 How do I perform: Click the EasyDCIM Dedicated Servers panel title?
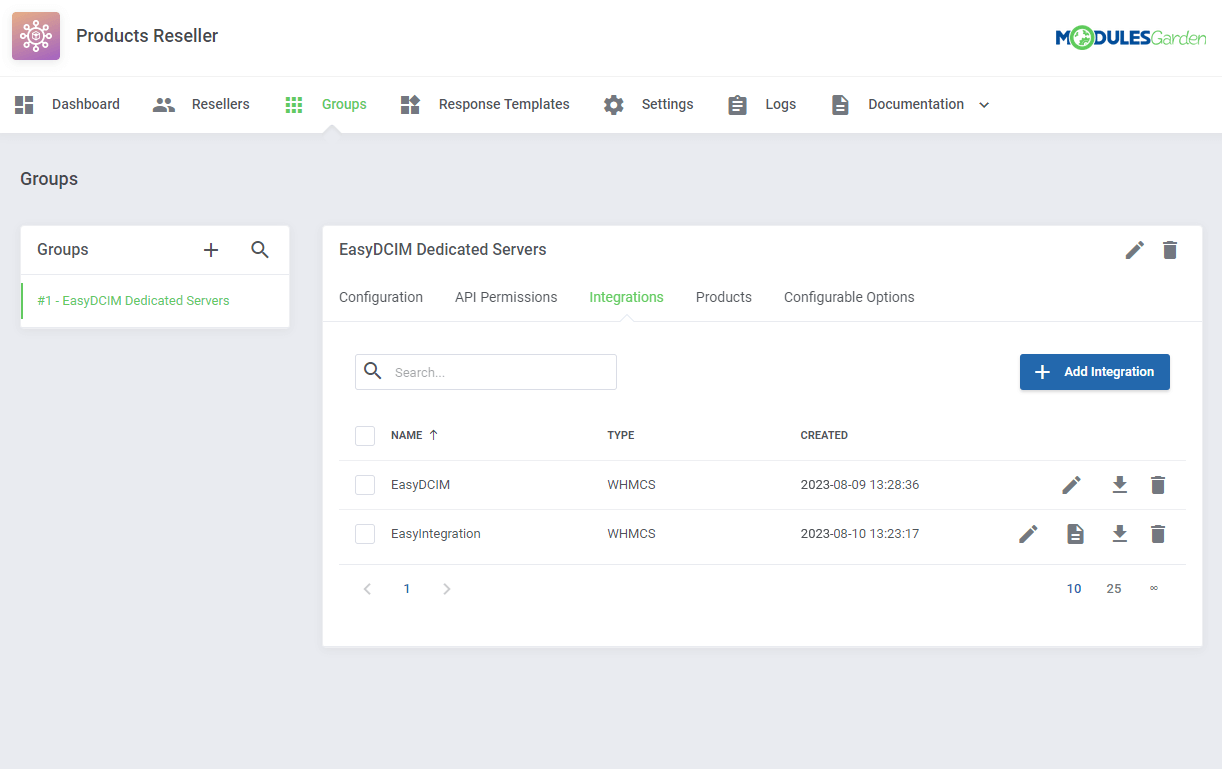coord(443,250)
